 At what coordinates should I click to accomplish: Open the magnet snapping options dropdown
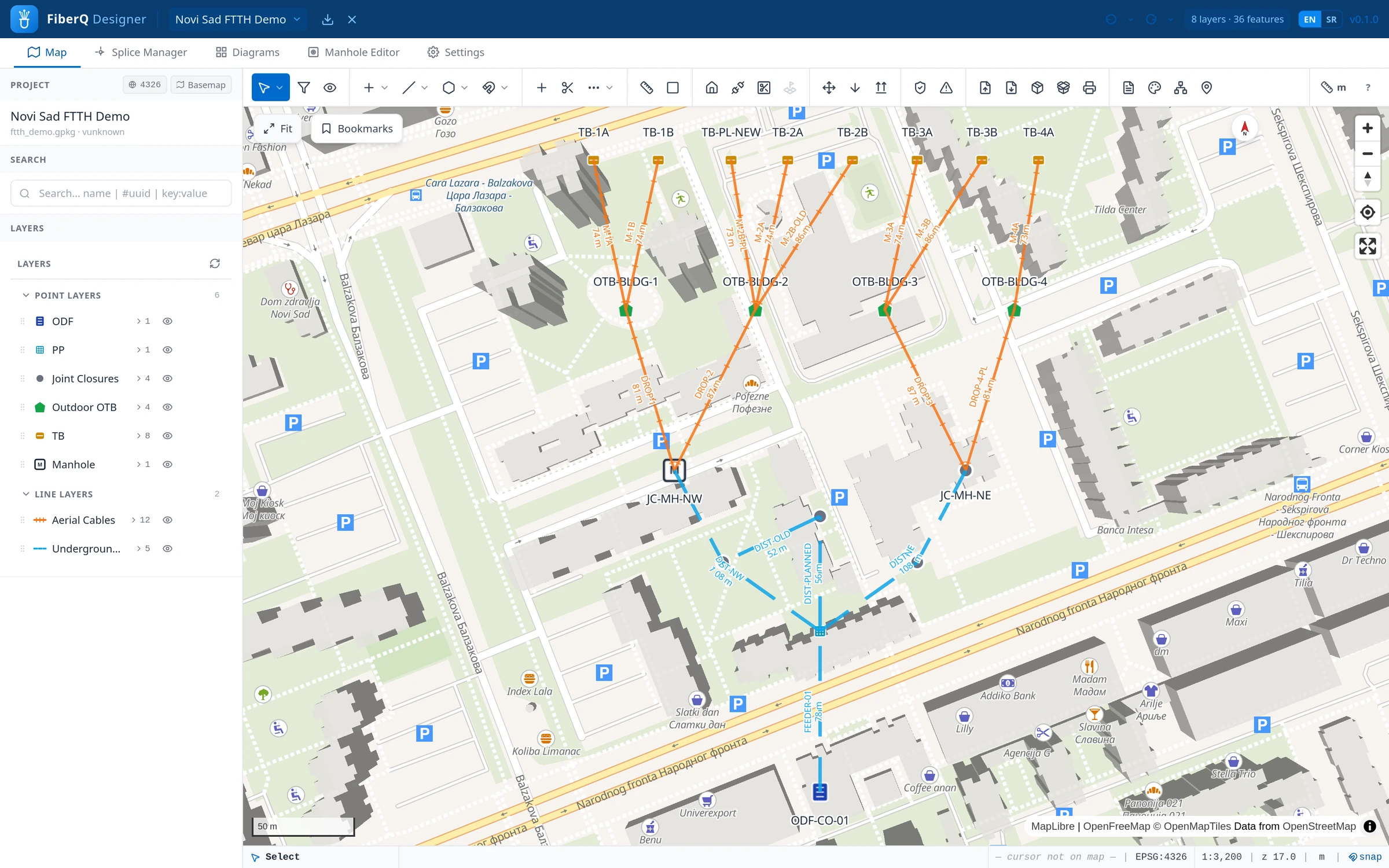[505, 87]
